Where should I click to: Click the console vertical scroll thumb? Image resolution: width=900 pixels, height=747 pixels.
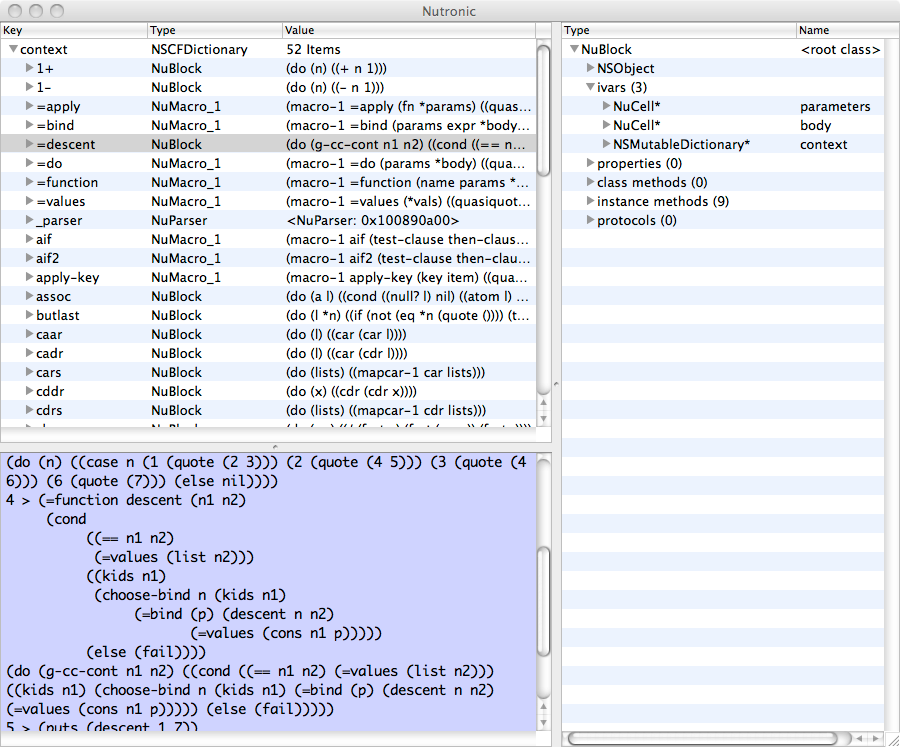coord(543,601)
